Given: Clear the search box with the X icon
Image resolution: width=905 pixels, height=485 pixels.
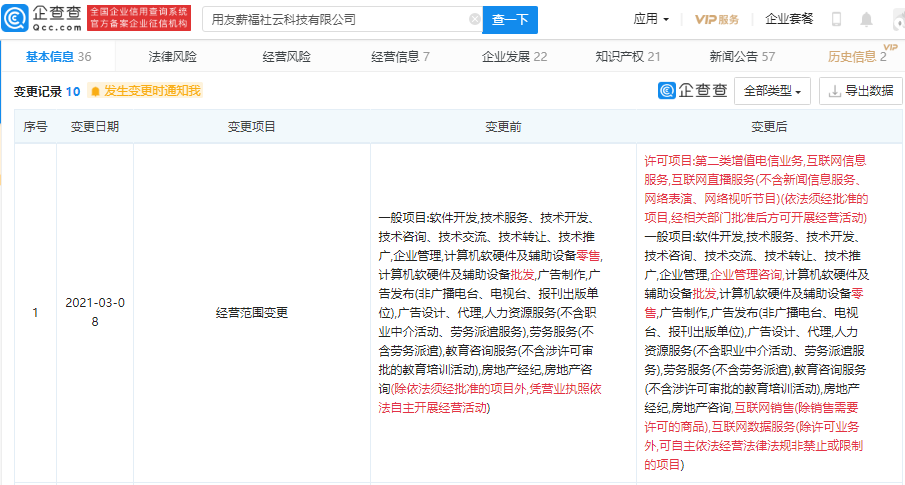Looking at the screenshot, I should [474, 20].
